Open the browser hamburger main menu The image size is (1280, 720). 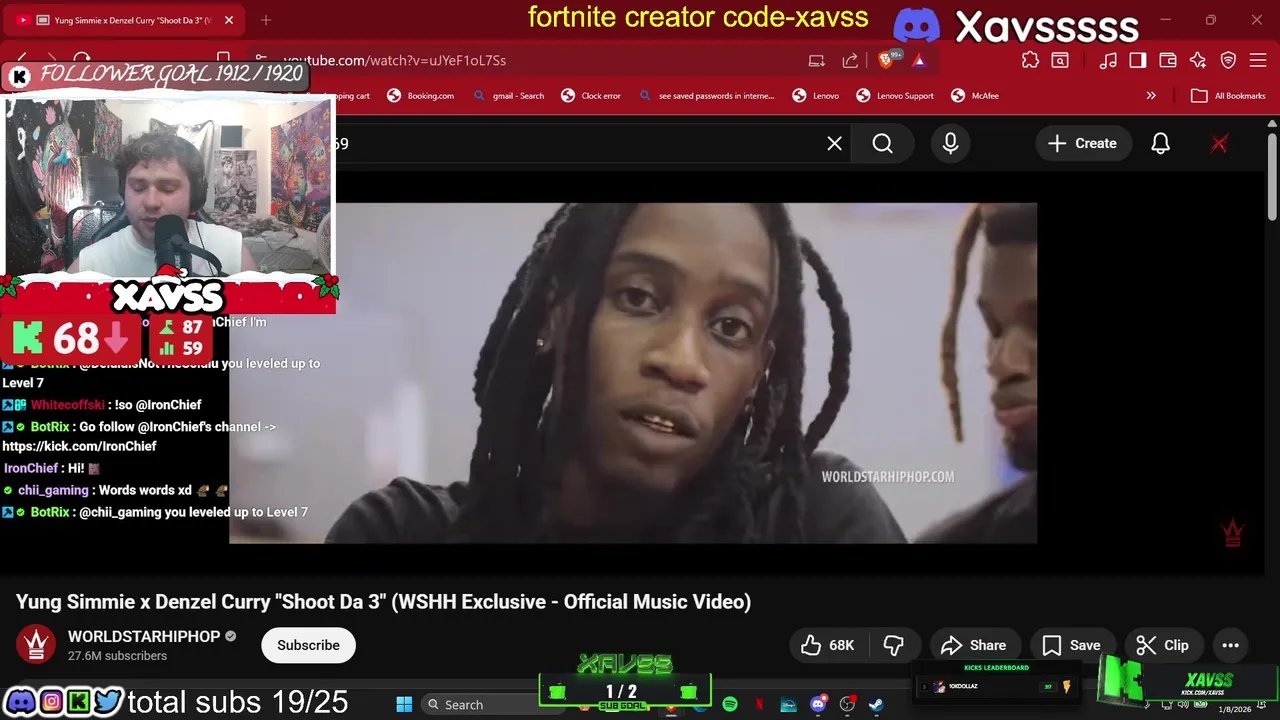coord(1259,60)
